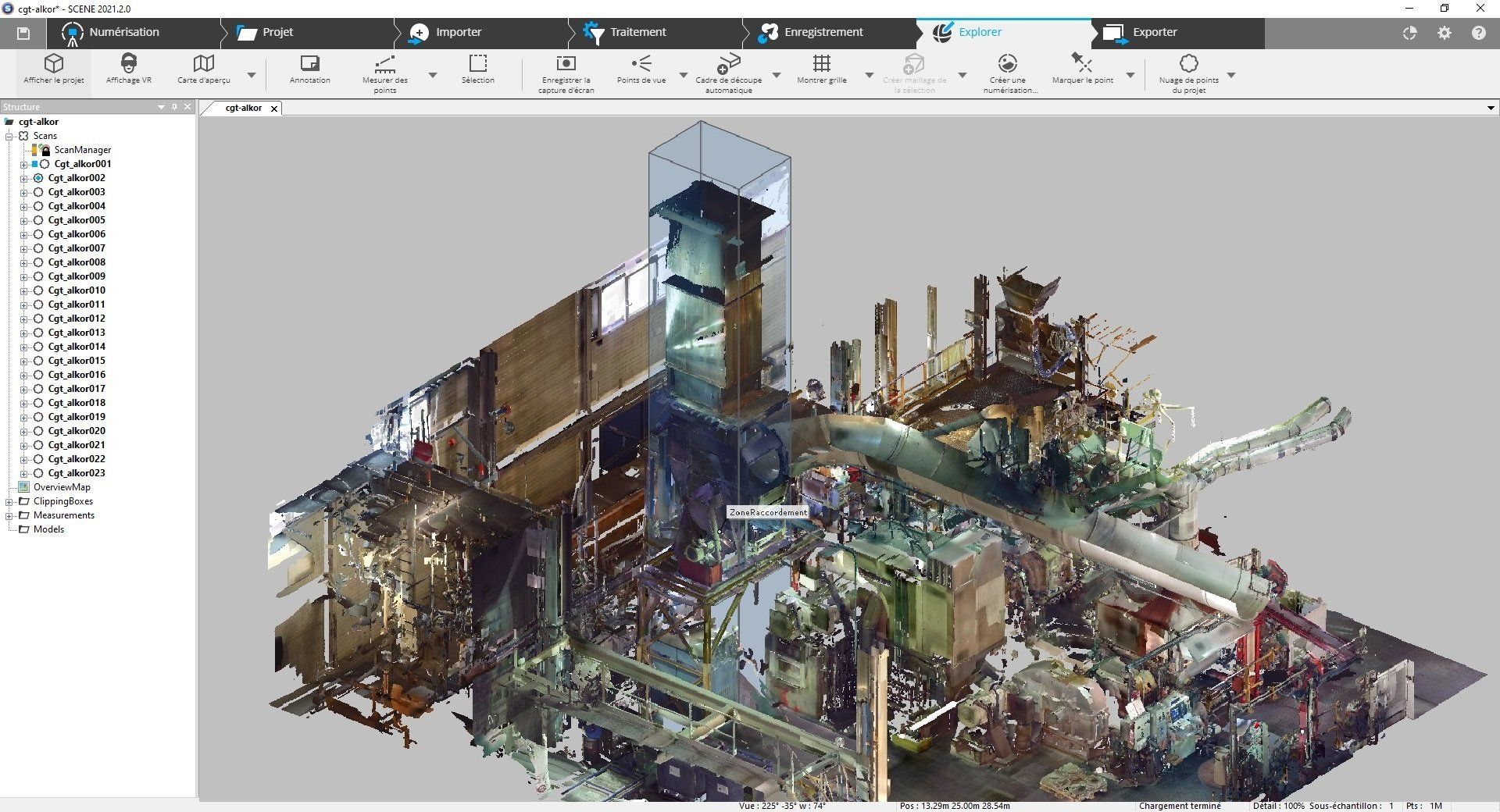Screen dimensions: 1500x812
Task: Select the cgt-alkor document tab
Action: 243,109
